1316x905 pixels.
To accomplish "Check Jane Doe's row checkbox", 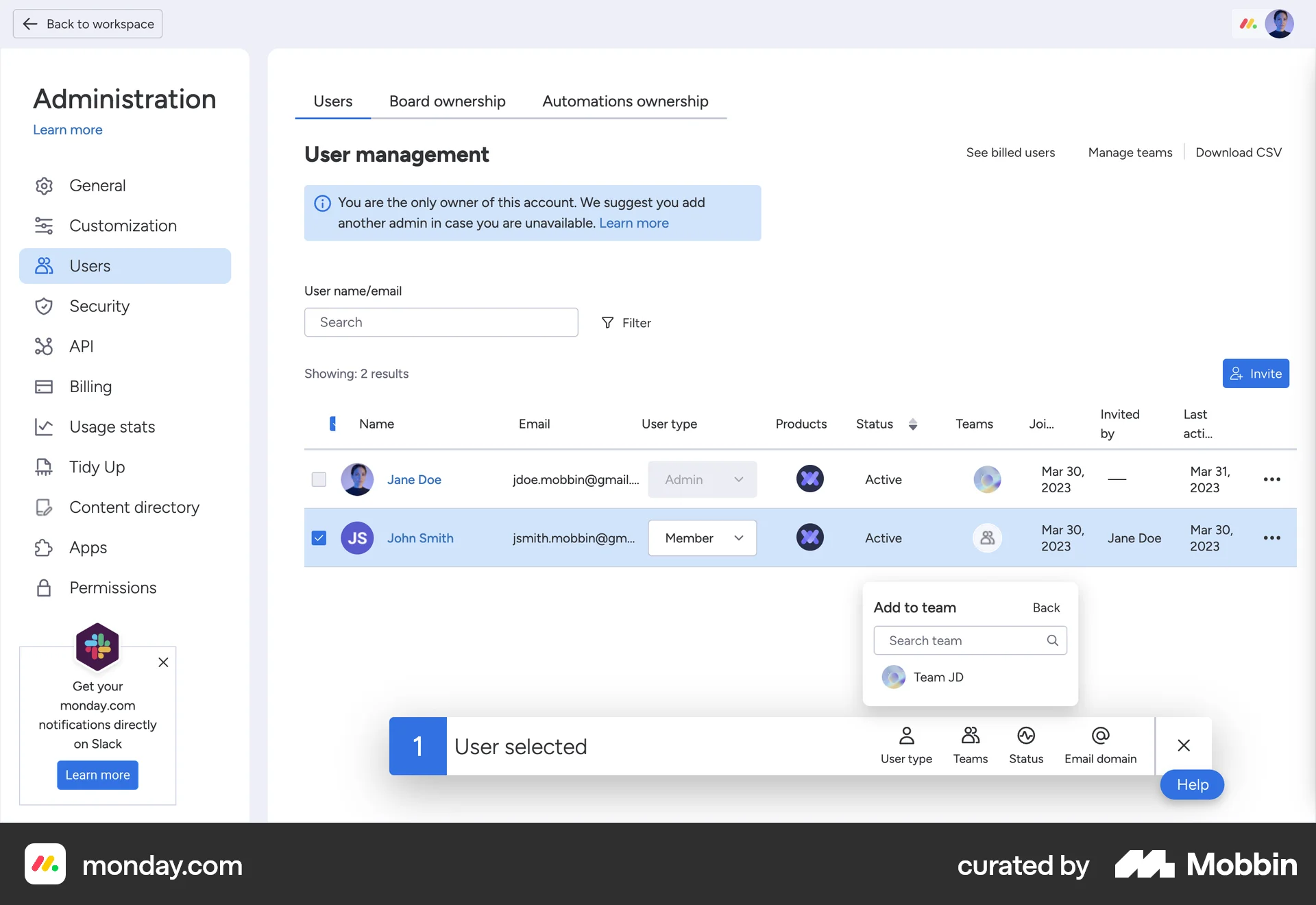I will (x=319, y=479).
